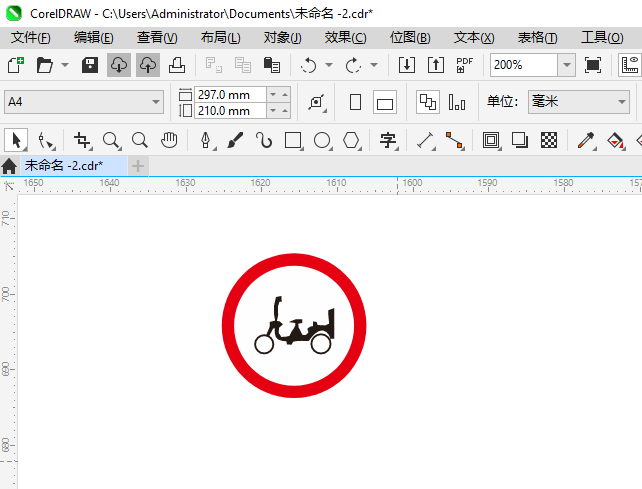This screenshot has height=489, width=642.
Task: Open the 编辑(E) menu
Action: (93, 38)
